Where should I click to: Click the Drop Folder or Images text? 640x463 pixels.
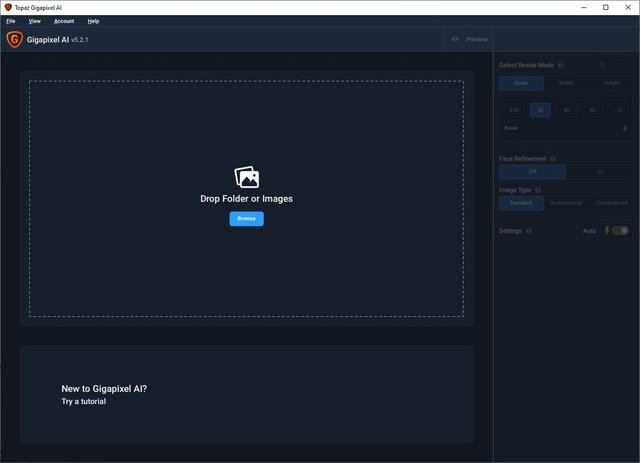[x=247, y=199]
